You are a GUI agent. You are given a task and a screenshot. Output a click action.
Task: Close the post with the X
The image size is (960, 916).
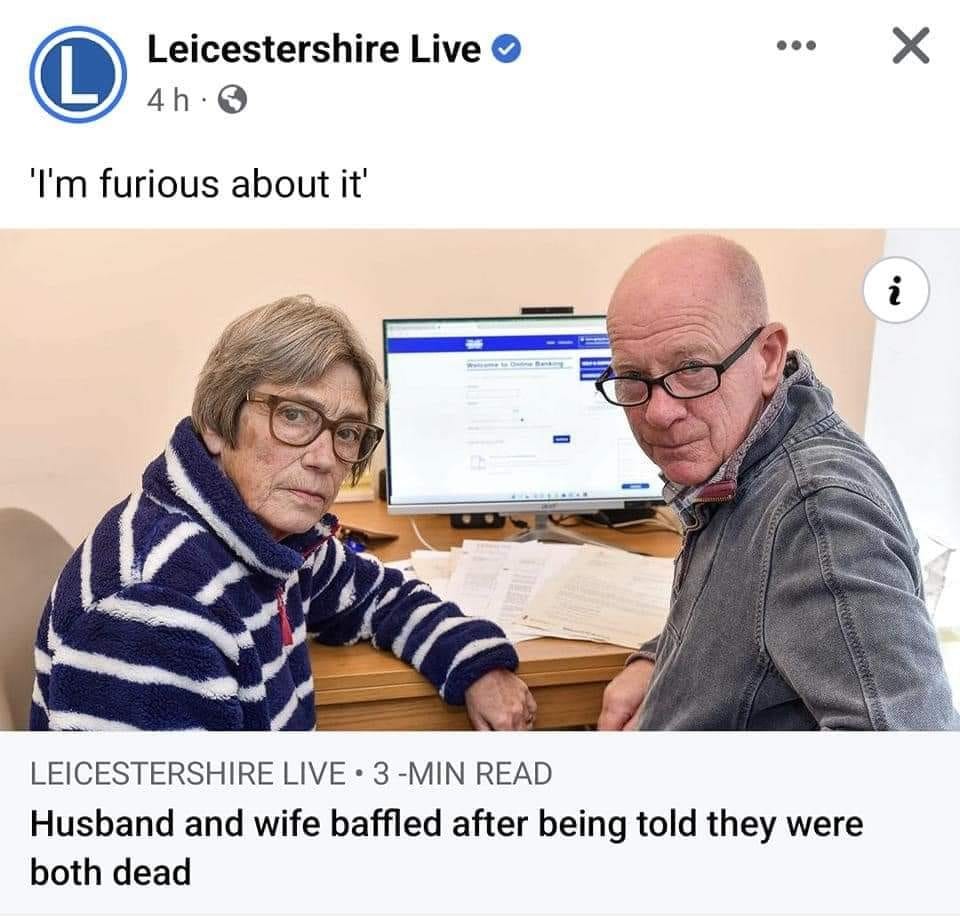coord(911,45)
